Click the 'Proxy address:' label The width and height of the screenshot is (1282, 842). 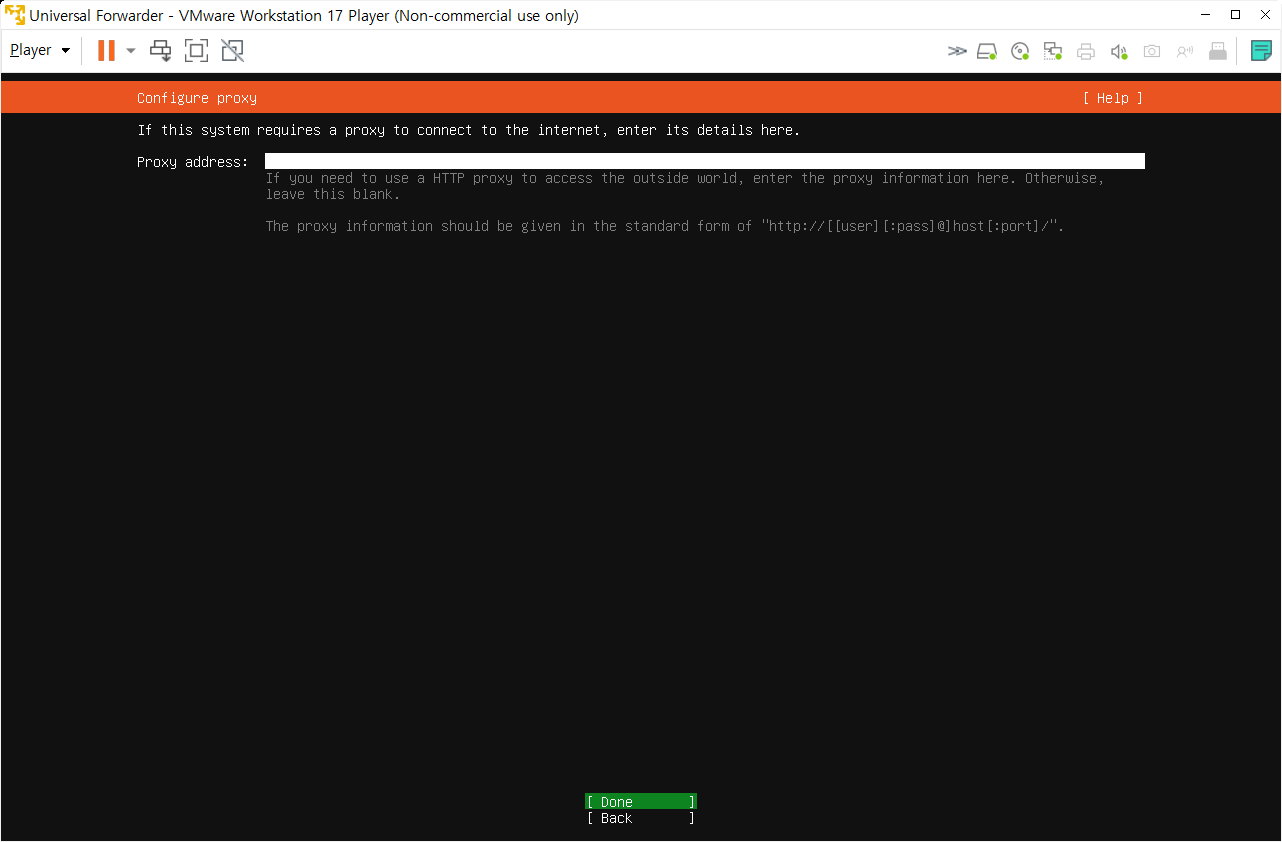[192, 162]
